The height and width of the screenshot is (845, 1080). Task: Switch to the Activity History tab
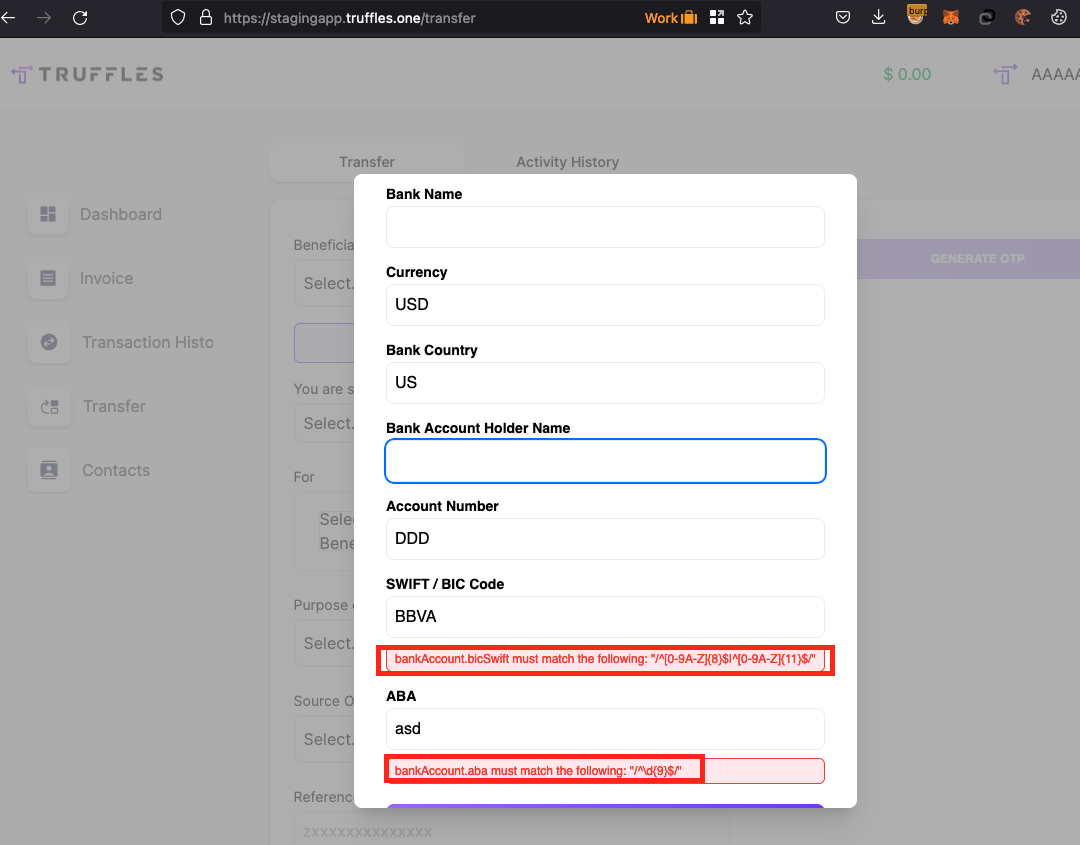click(x=568, y=162)
